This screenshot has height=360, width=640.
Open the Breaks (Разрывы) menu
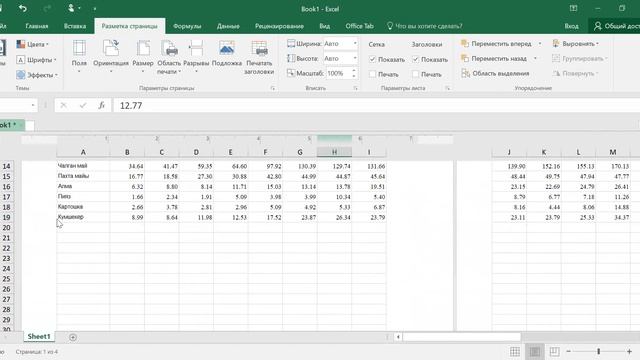tap(196, 56)
